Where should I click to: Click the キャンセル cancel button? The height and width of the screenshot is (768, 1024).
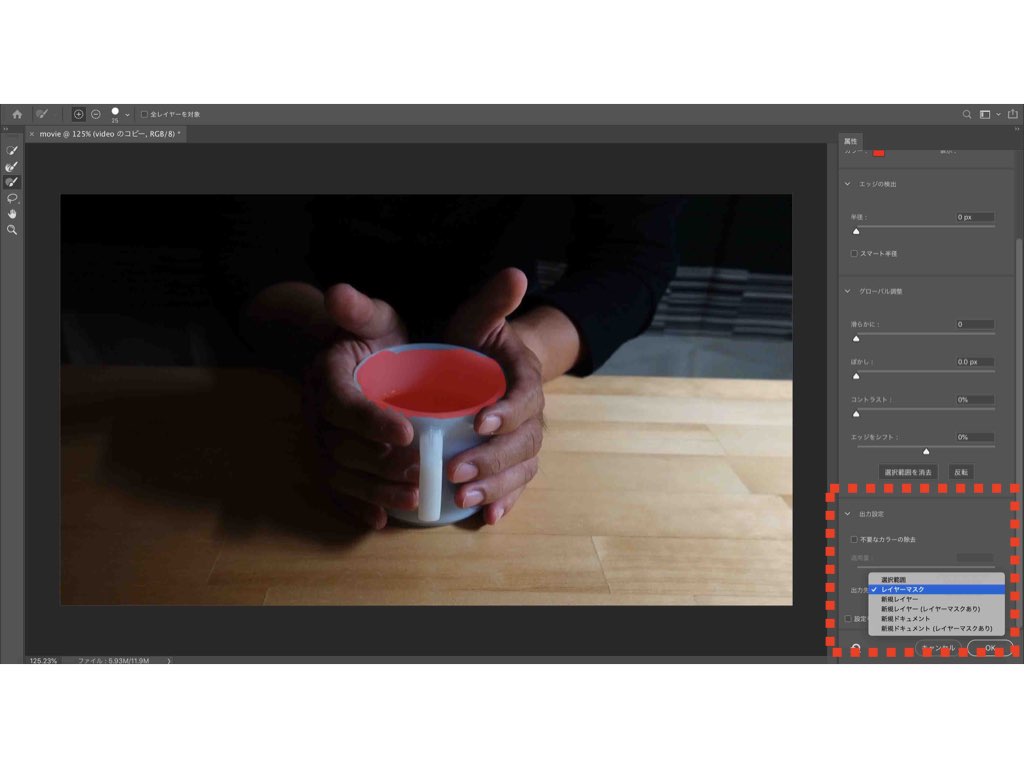click(x=938, y=648)
